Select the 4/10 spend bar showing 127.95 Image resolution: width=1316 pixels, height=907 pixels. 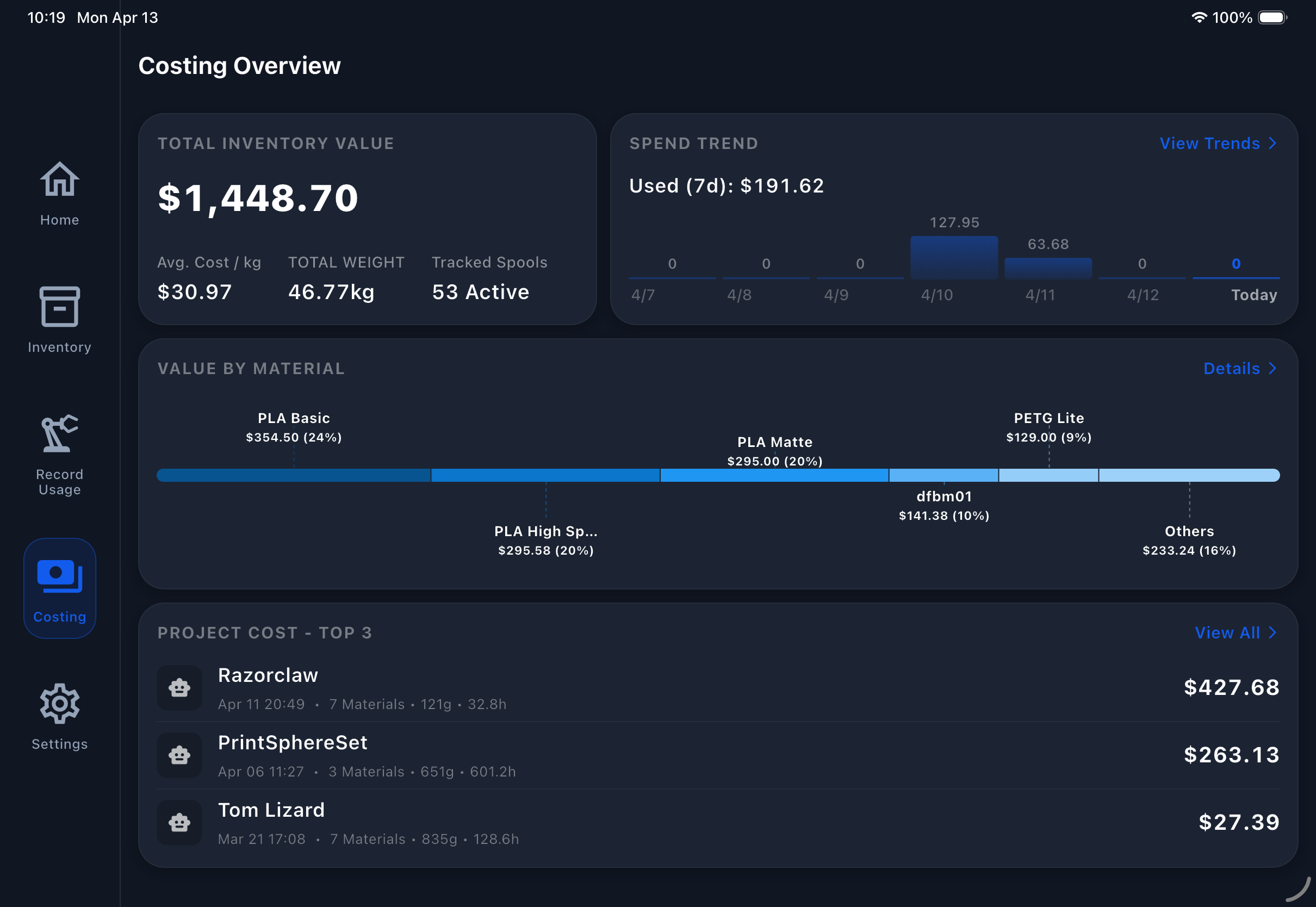coord(954,257)
